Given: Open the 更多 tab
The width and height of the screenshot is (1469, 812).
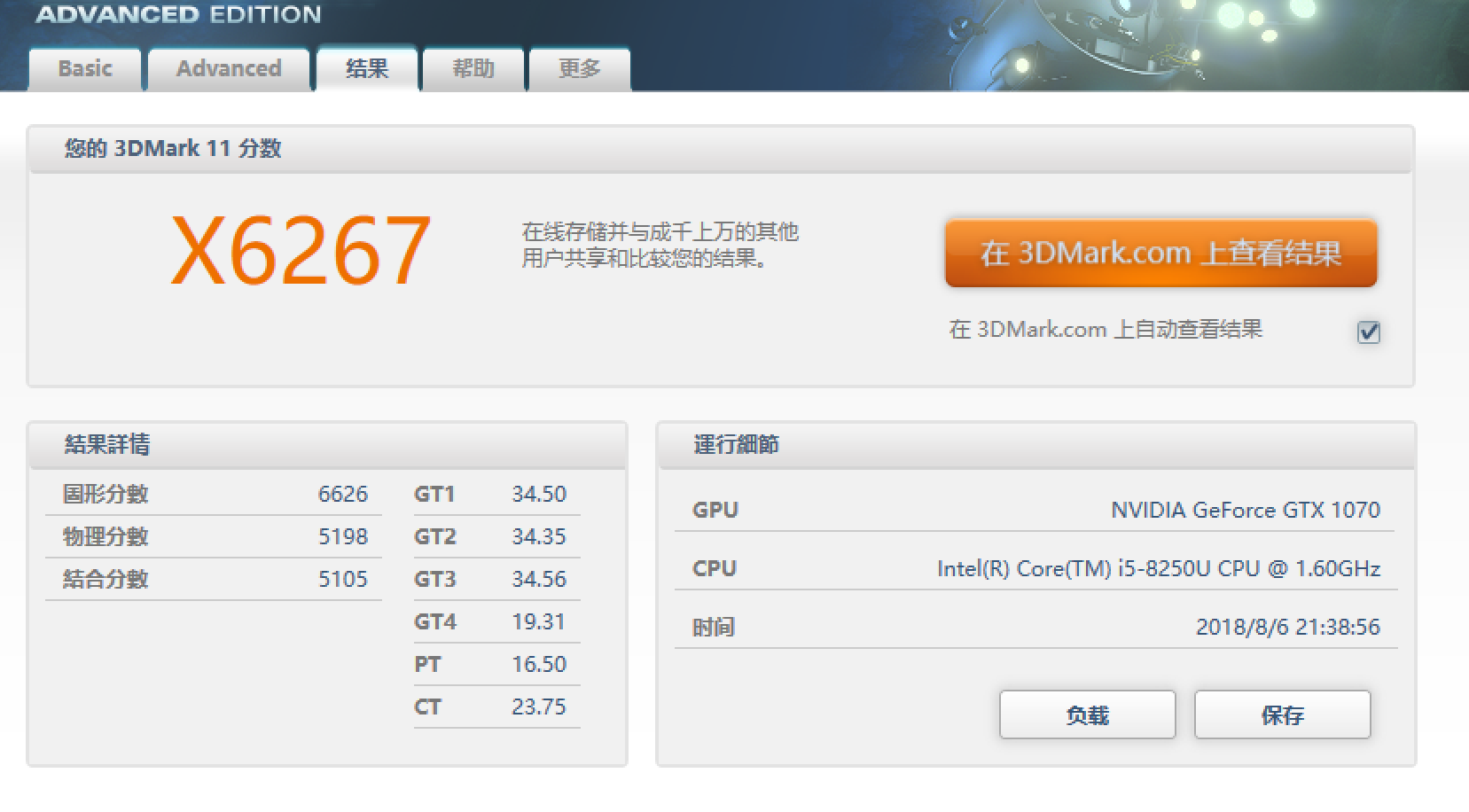Looking at the screenshot, I should click(x=579, y=69).
